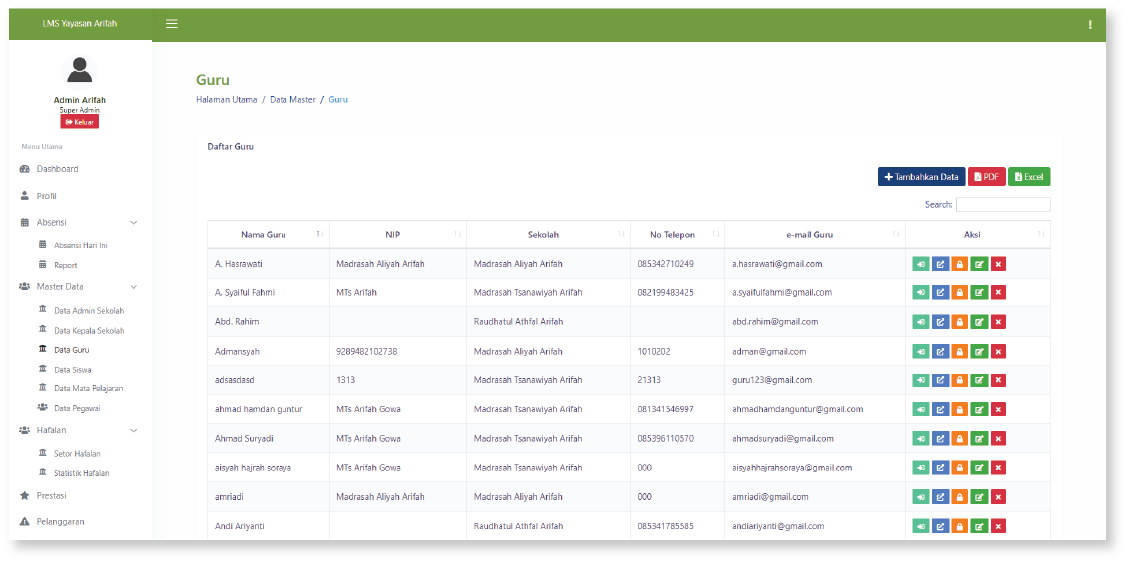
Task: Click the LMS Yayasan Arifah brand title
Action: coord(80,24)
